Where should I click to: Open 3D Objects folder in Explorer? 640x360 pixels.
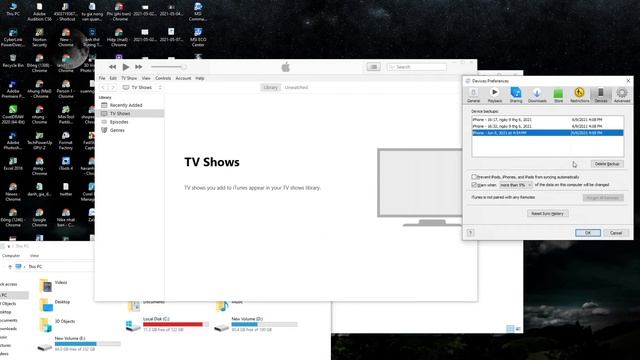click(x=57, y=324)
